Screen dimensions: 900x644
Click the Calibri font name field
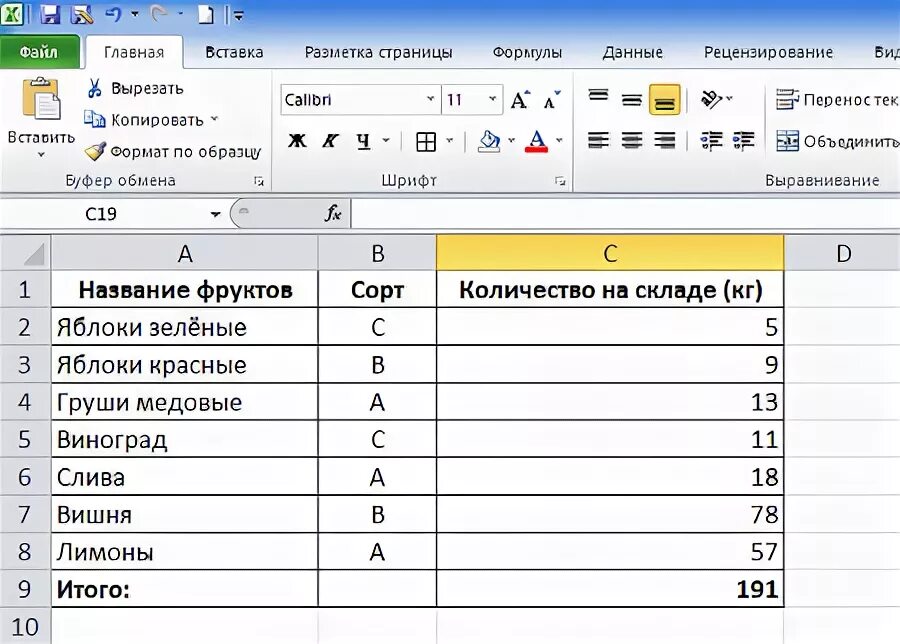coord(352,100)
